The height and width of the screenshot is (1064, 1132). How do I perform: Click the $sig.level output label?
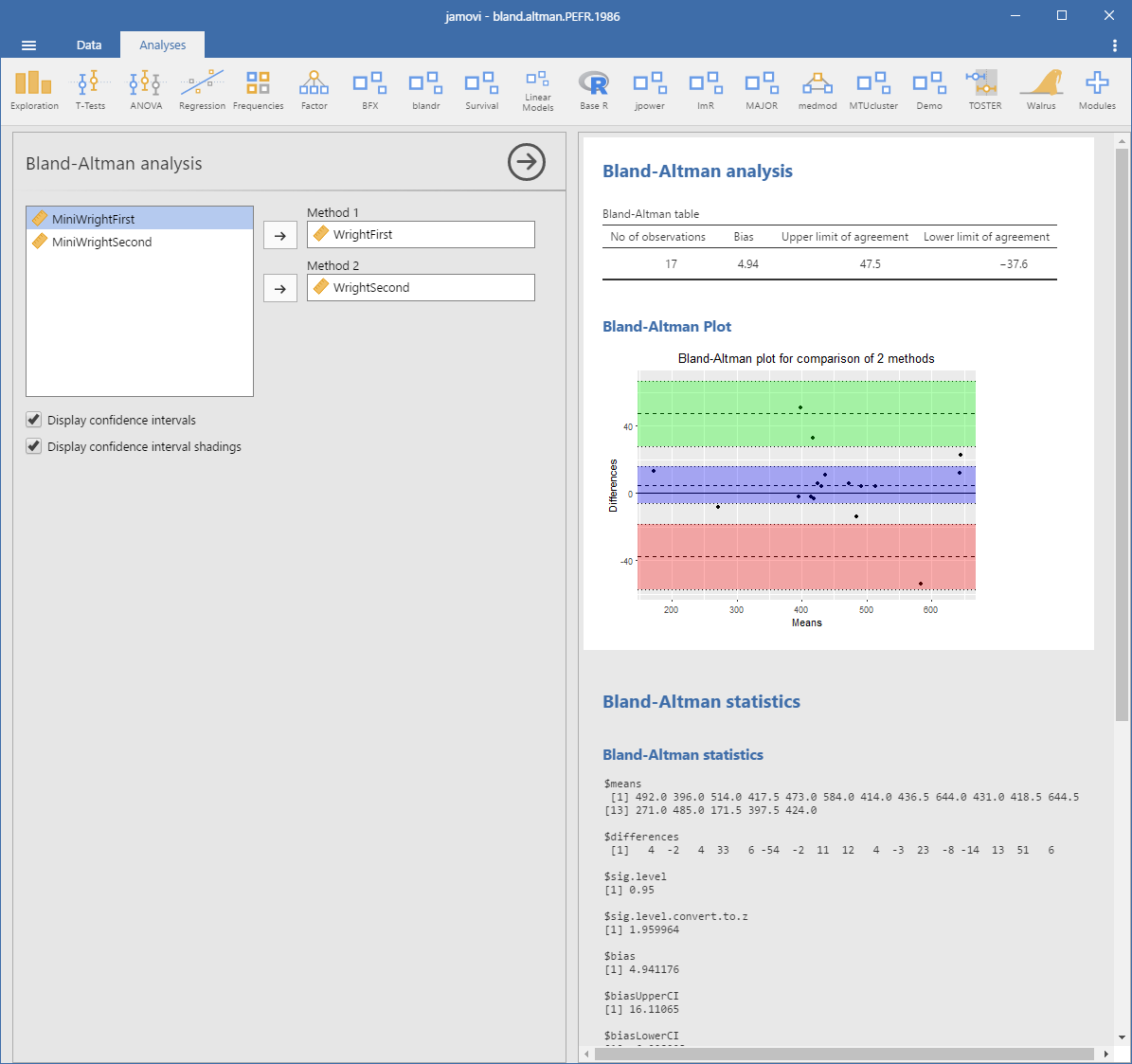coord(636,876)
